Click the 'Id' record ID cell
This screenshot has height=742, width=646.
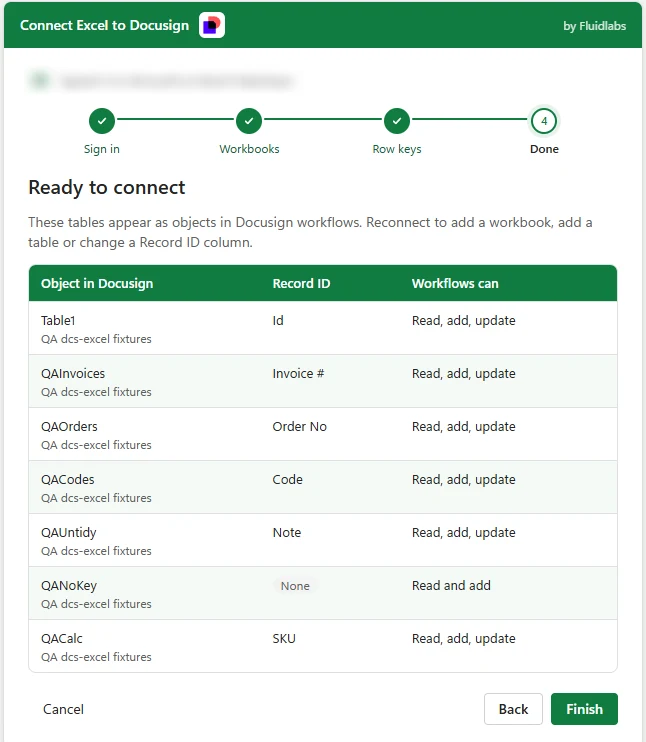(x=278, y=320)
